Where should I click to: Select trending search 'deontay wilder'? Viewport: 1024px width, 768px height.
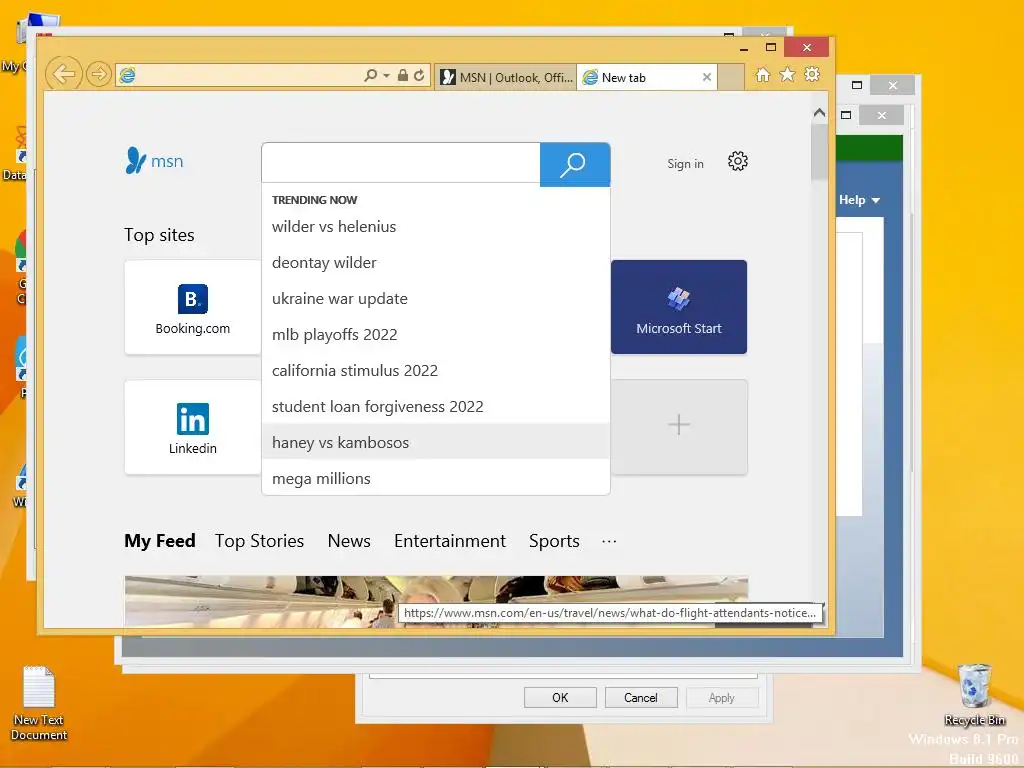click(436, 263)
